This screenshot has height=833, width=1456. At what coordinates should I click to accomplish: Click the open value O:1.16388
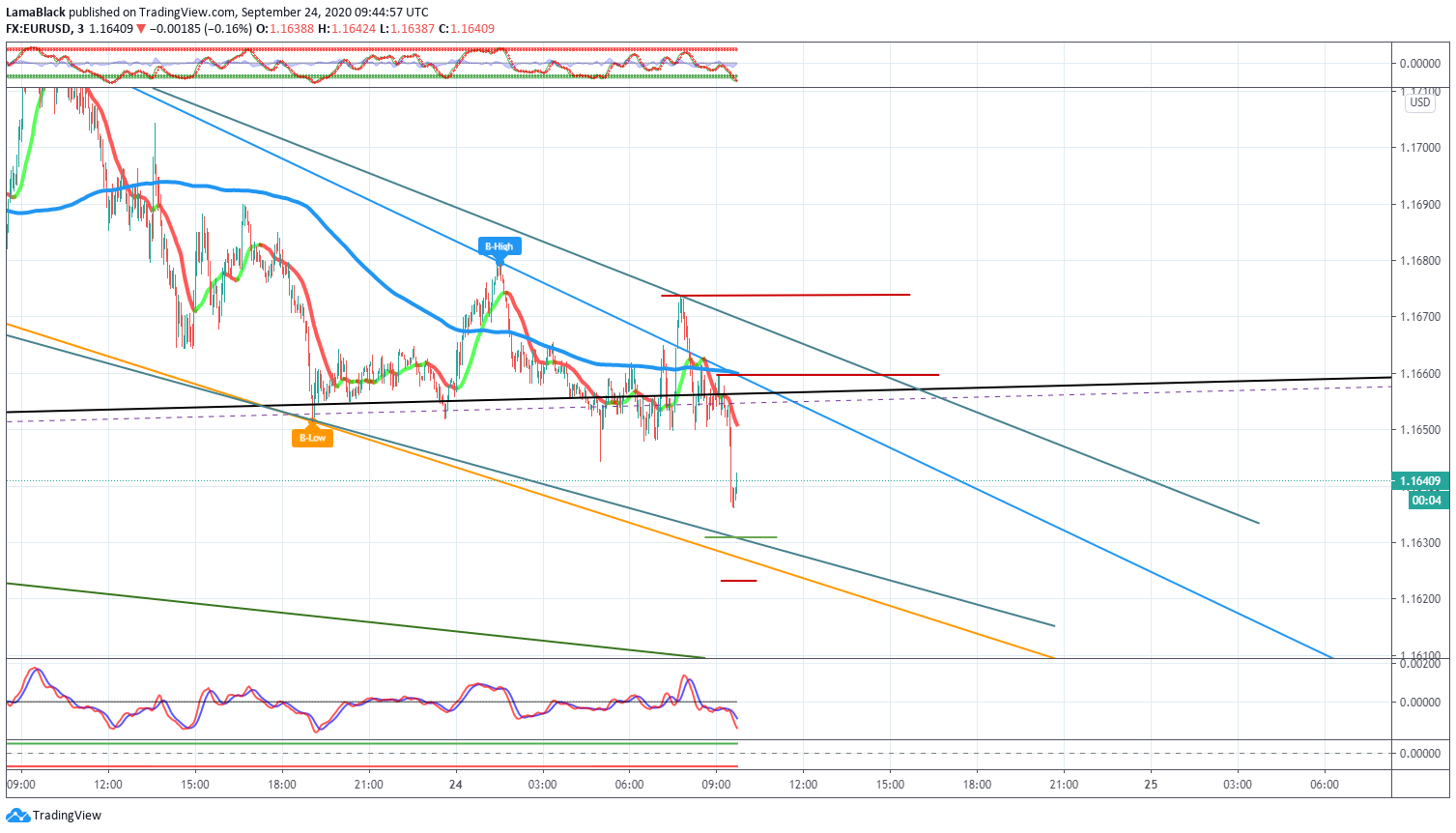tap(285, 29)
